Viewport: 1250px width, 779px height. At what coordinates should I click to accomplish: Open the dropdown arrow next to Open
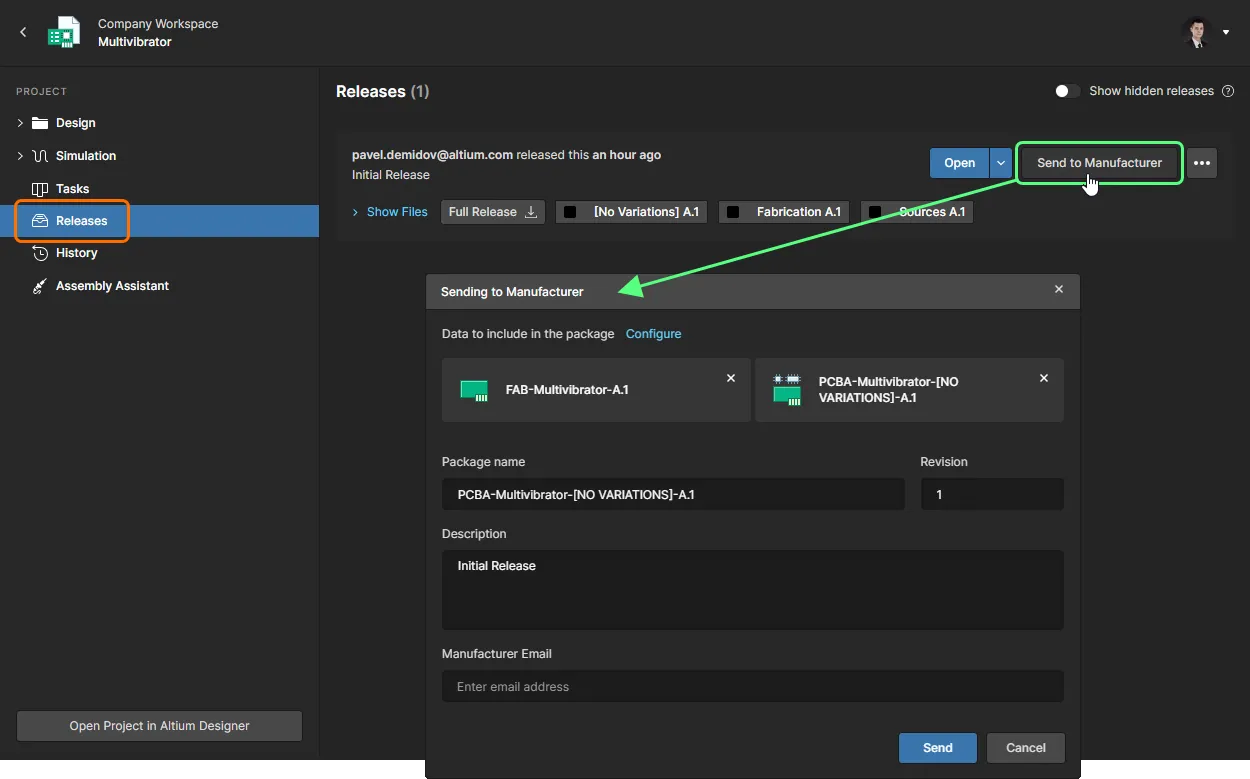(x=1001, y=163)
